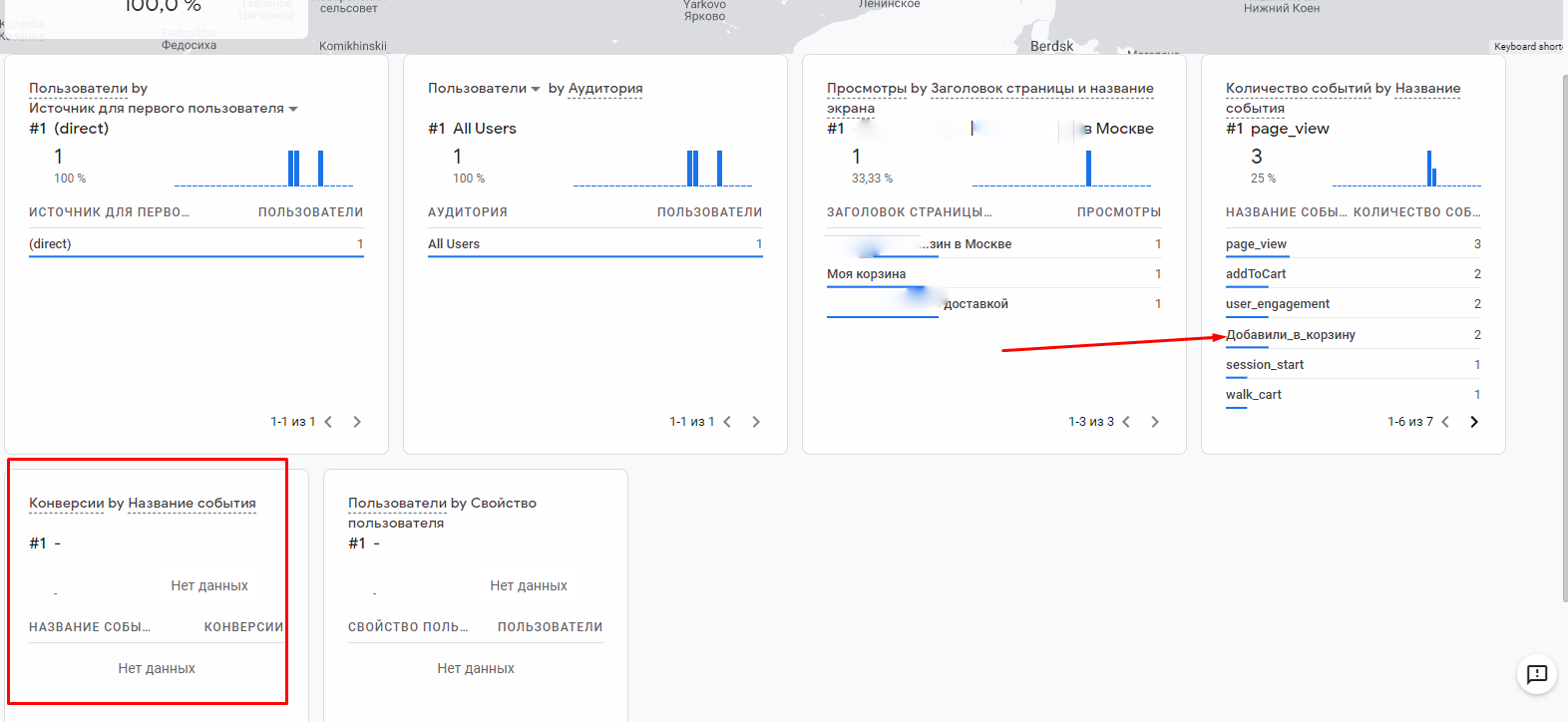The height and width of the screenshot is (722, 1568).
Task: Next page arrow in first-user source card
Action: tap(357, 422)
